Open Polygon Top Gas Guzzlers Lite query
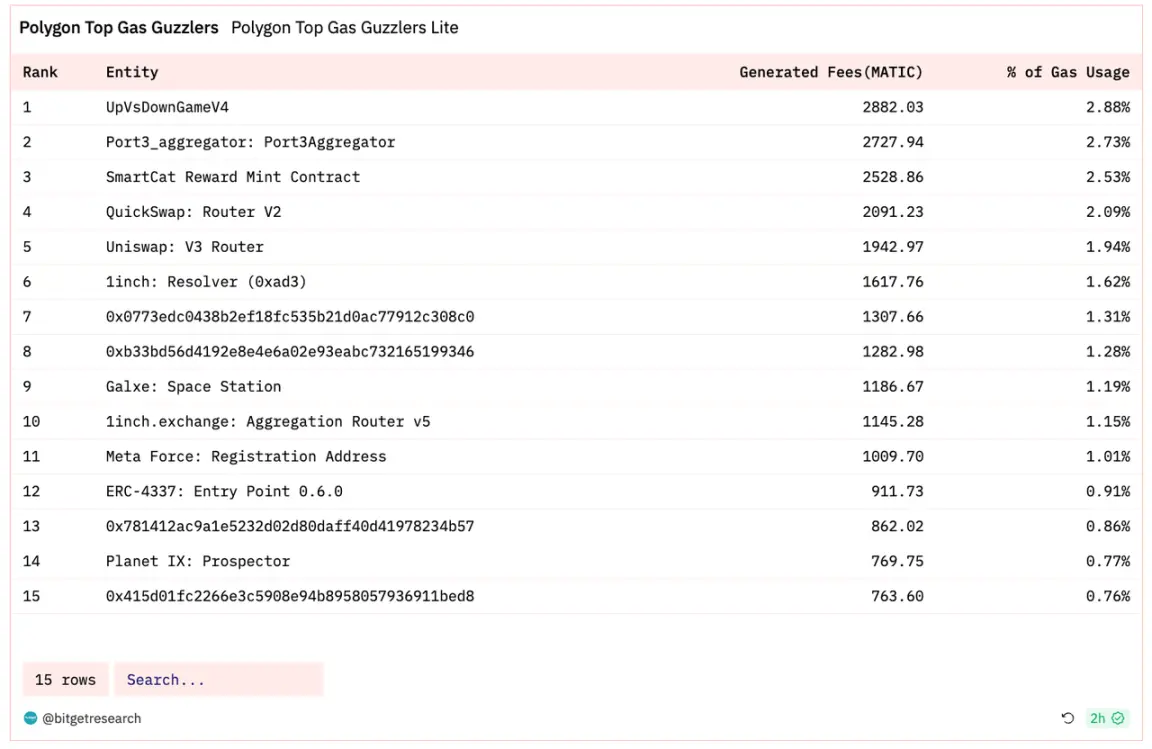Image resolution: width=1152 pixels, height=749 pixels. click(344, 28)
